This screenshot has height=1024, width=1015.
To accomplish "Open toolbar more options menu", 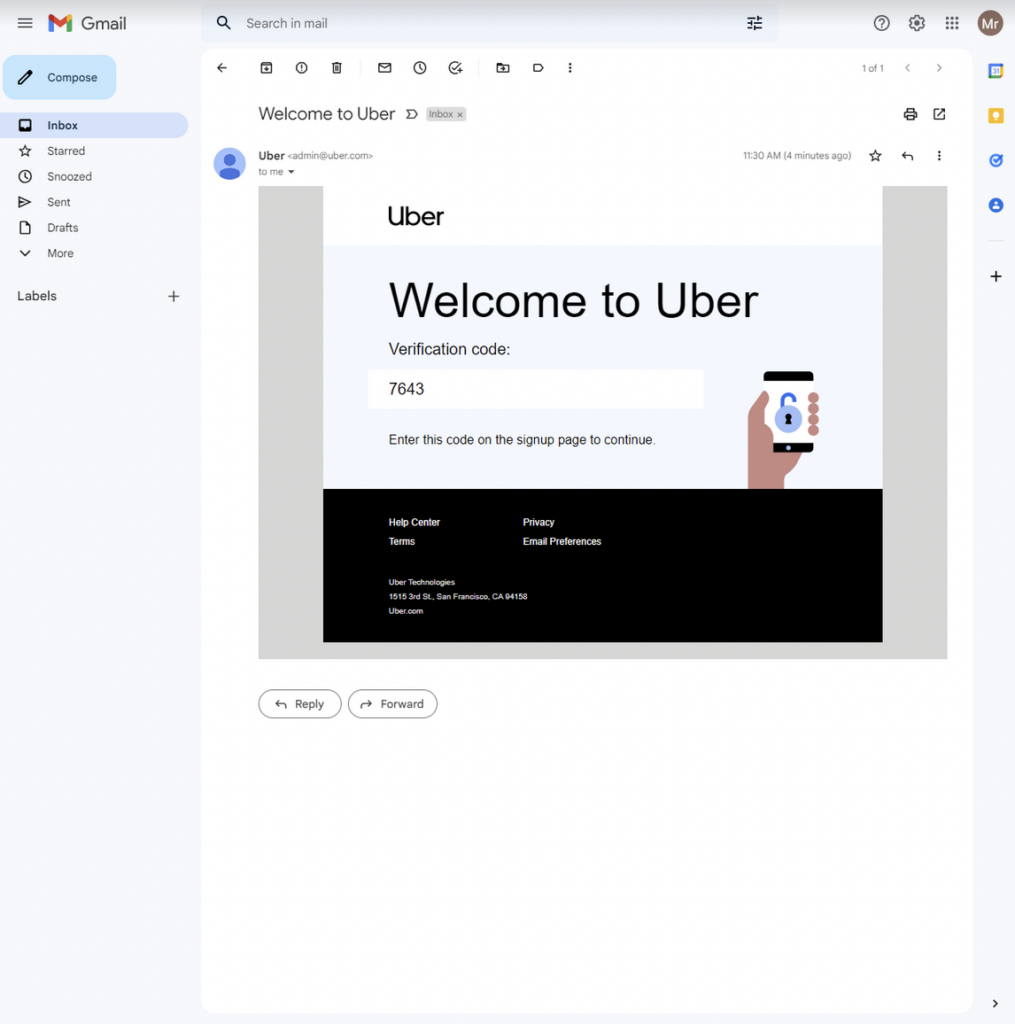I will [x=570, y=68].
